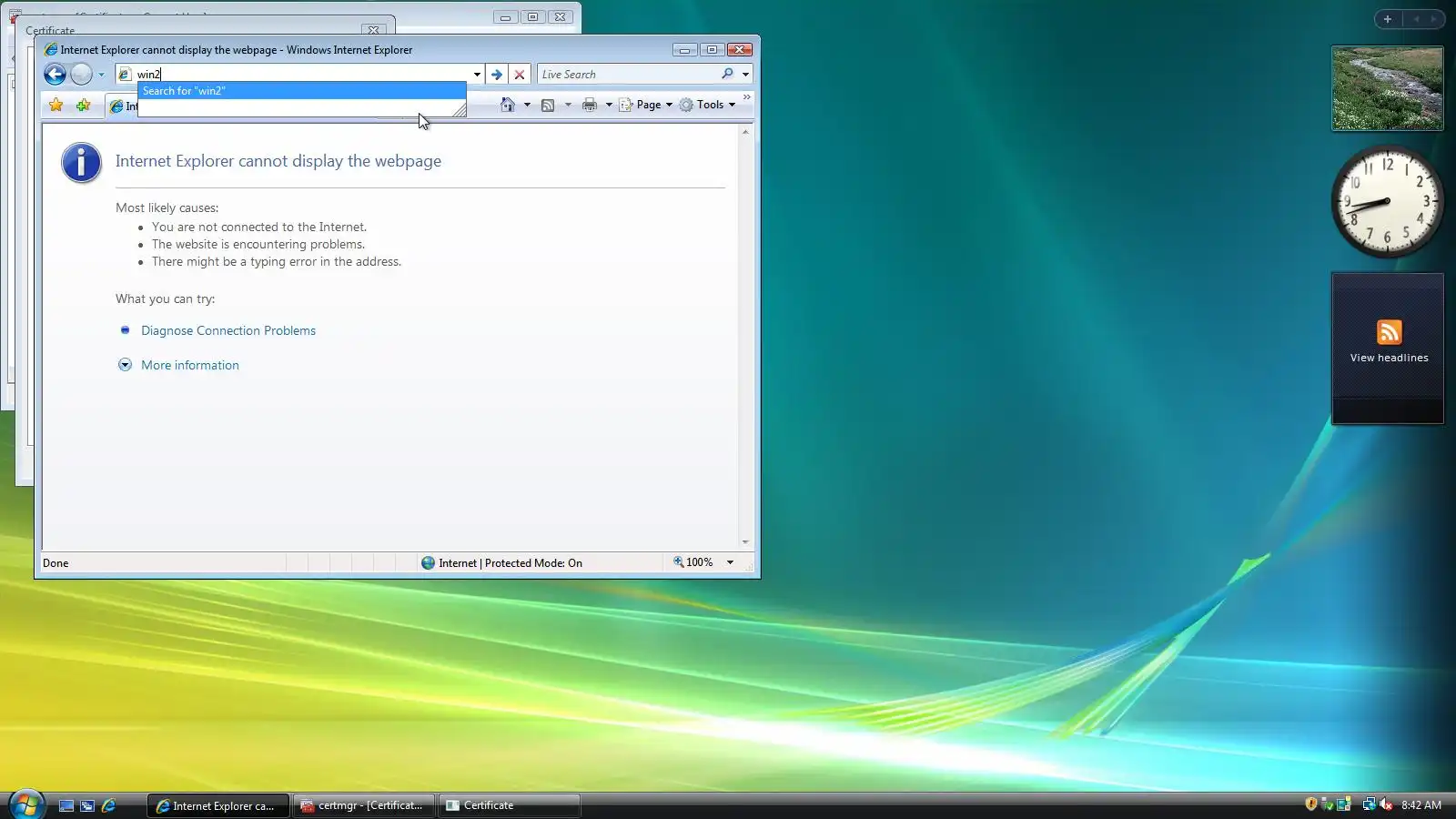Click the Show Desktop quick launch icon
The height and width of the screenshot is (819, 1456).
(x=66, y=805)
